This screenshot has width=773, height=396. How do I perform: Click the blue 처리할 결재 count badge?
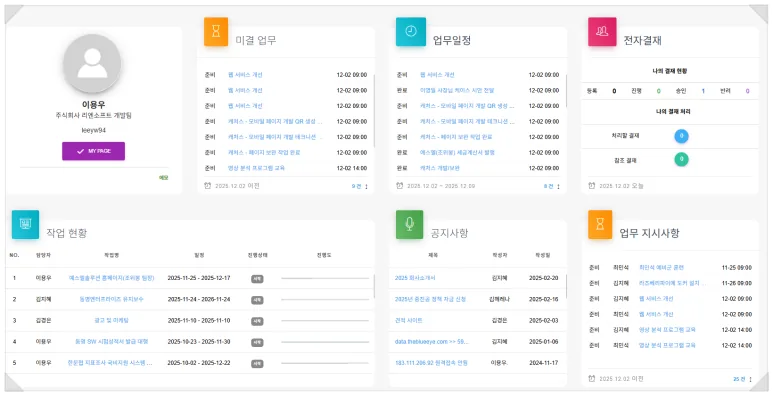click(681, 136)
